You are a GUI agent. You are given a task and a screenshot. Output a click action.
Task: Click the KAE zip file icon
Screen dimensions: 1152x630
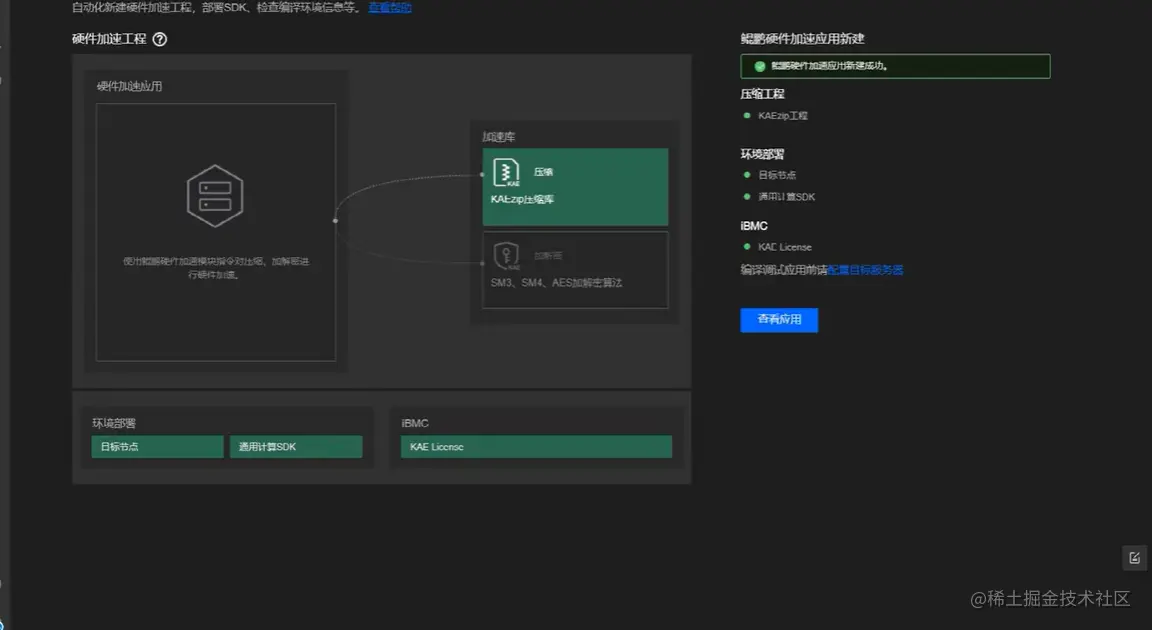click(505, 173)
